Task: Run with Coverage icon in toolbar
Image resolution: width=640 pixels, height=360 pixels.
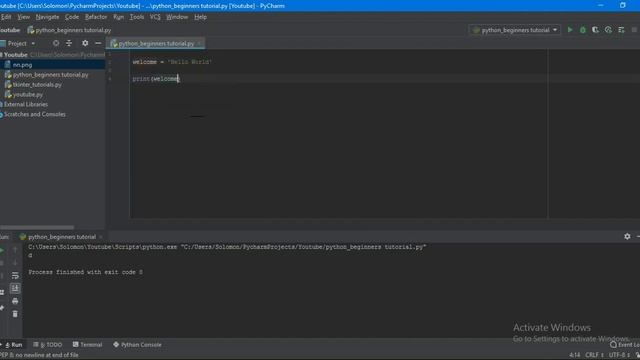Action: (595, 30)
